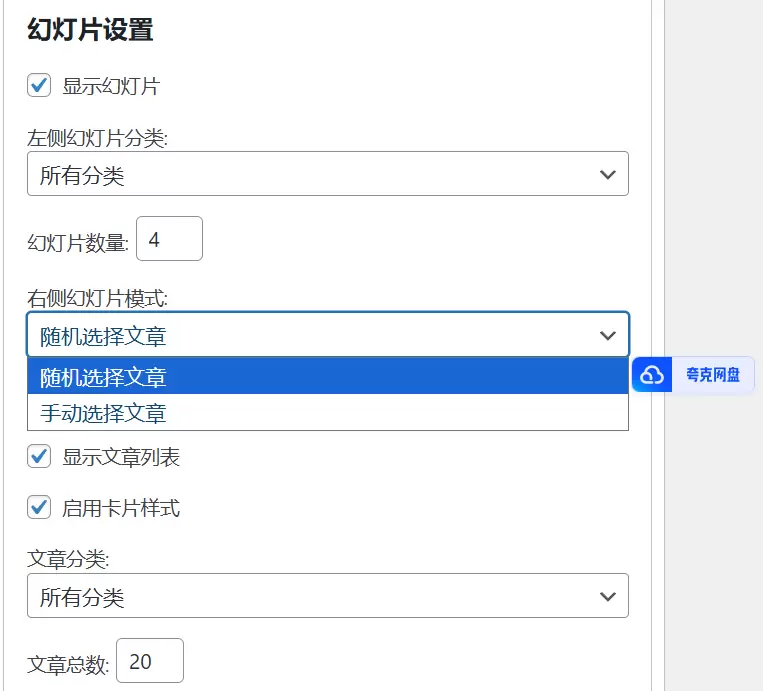Focus the 文章总数 number field
Viewport: 763px width, 691px height.
click(x=150, y=661)
